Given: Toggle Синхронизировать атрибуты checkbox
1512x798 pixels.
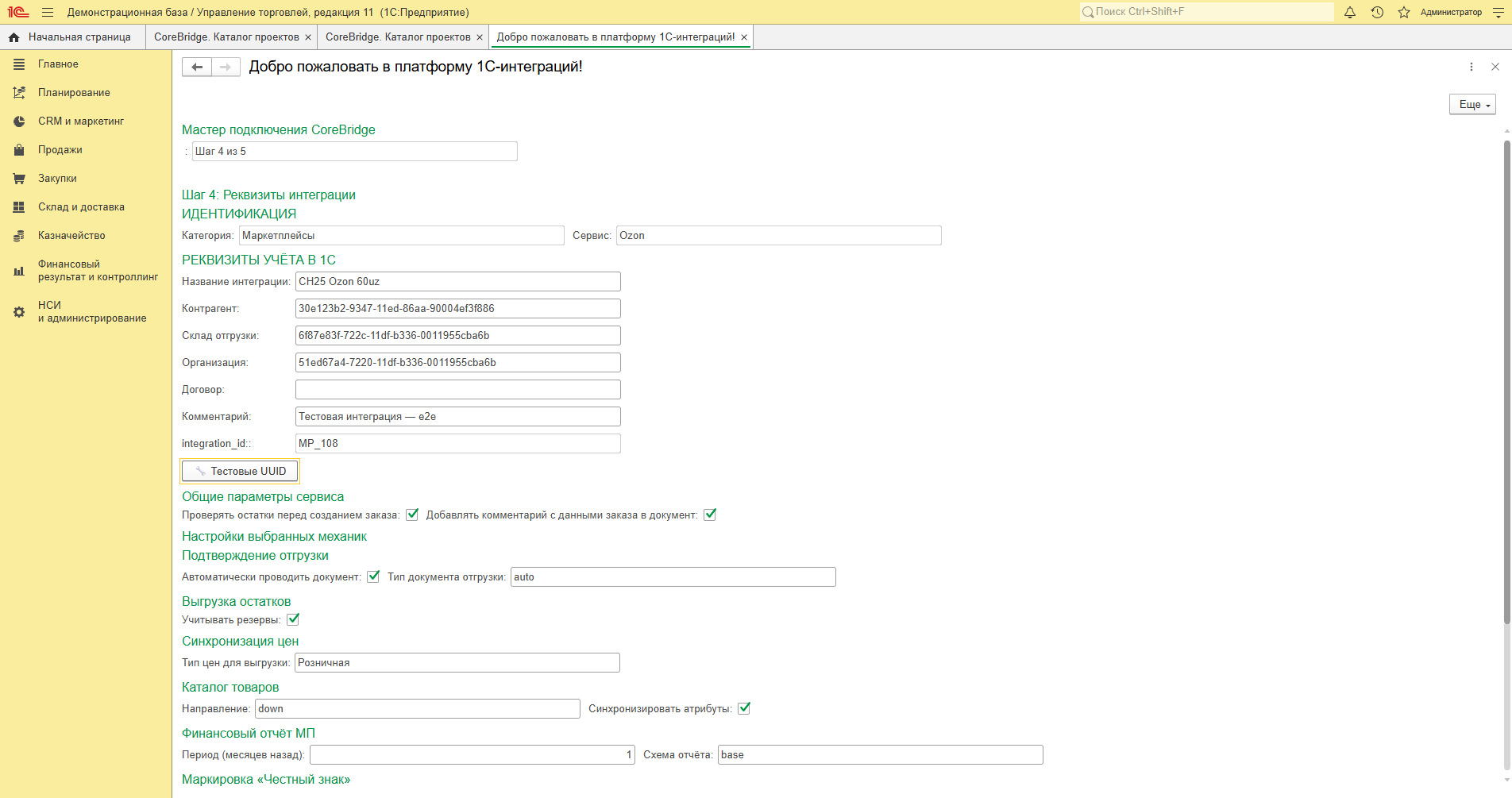Looking at the screenshot, I should point(744,708).
